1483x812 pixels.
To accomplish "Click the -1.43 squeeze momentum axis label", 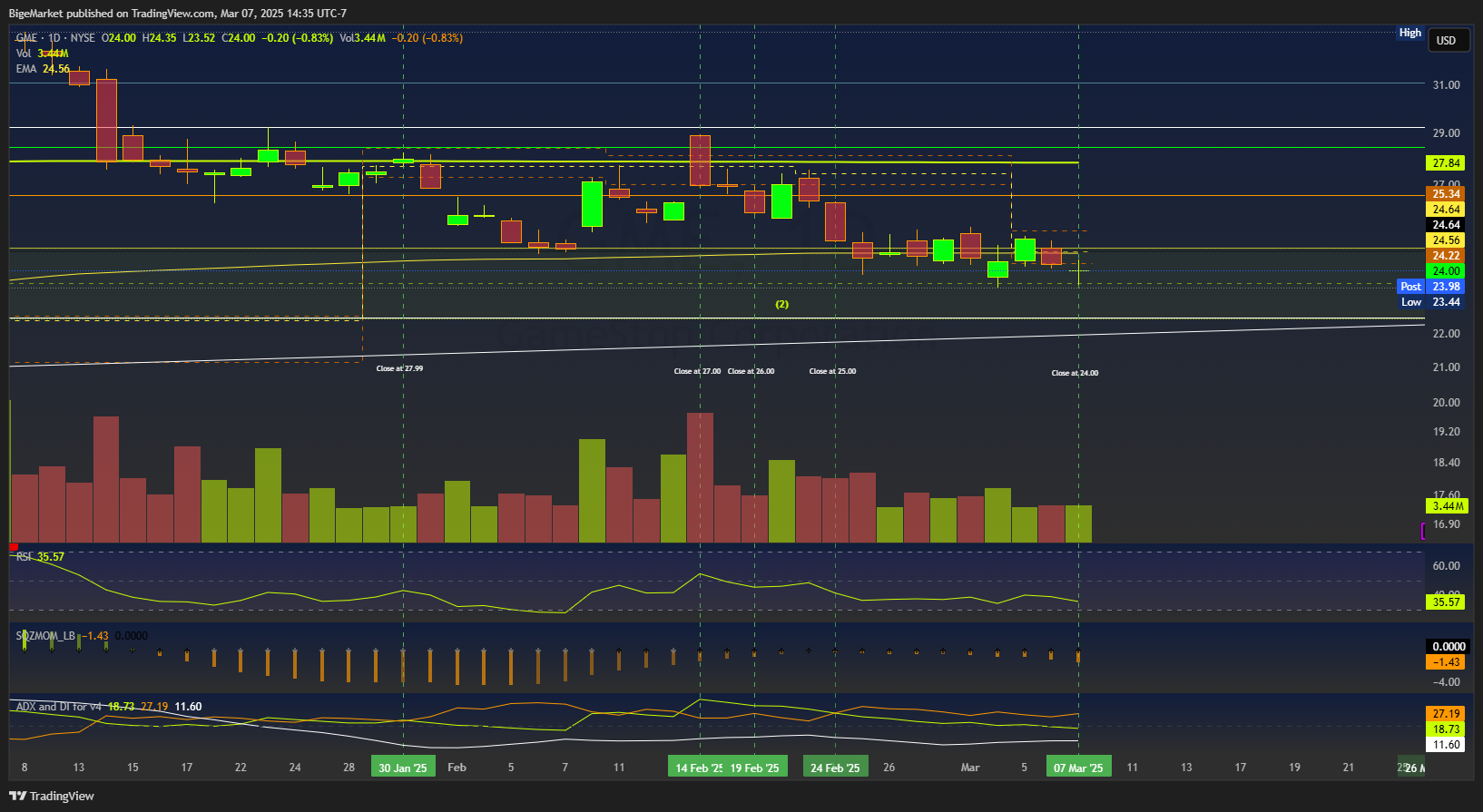I will coord(1446,662).
